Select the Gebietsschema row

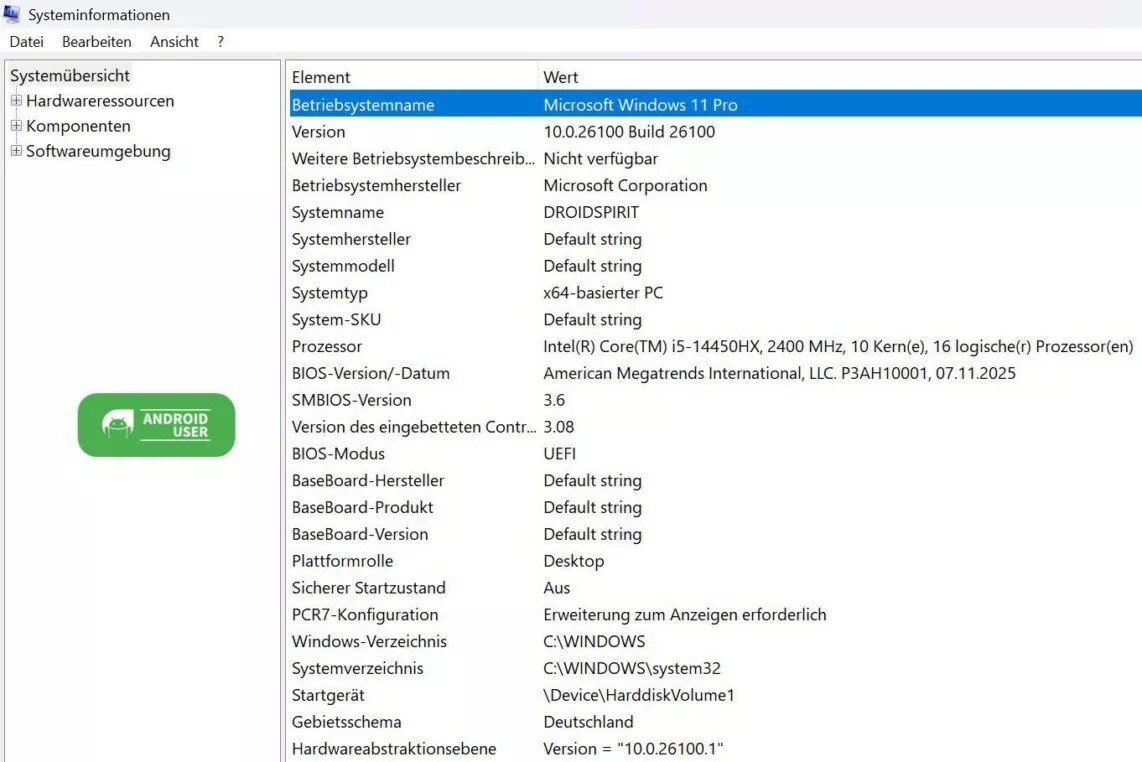[x=715, y=722]
